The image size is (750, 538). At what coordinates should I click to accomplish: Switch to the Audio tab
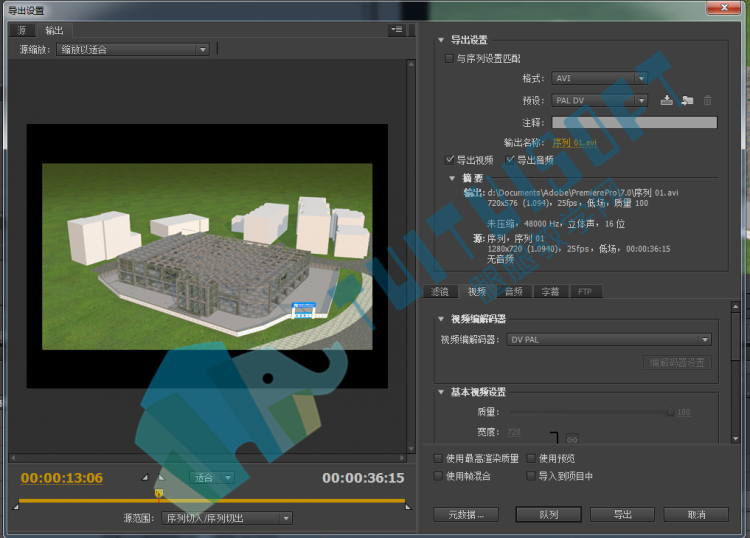(514, 291)
